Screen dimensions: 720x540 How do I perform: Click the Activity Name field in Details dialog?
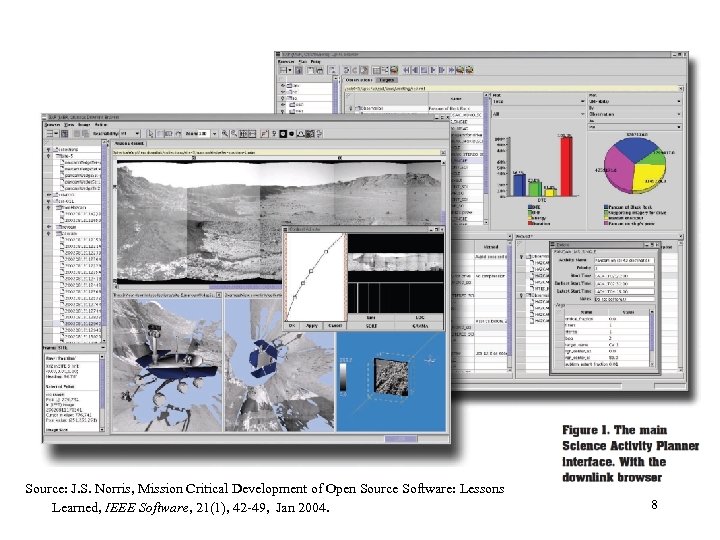(x=624, y=260)
